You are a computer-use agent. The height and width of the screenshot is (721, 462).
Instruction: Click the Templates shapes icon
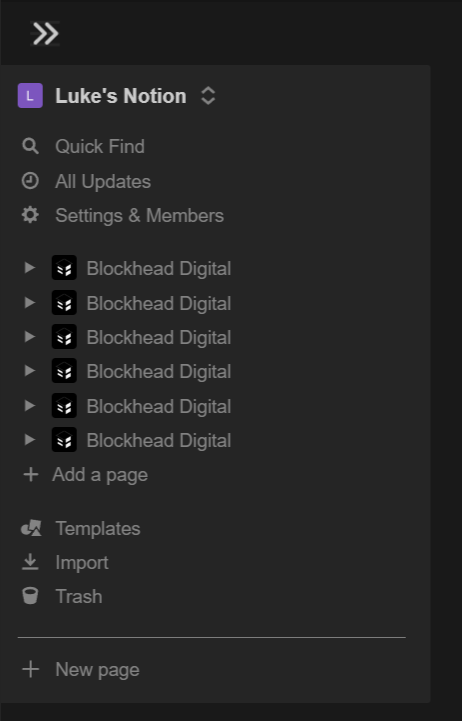click(x=31, y=528)
